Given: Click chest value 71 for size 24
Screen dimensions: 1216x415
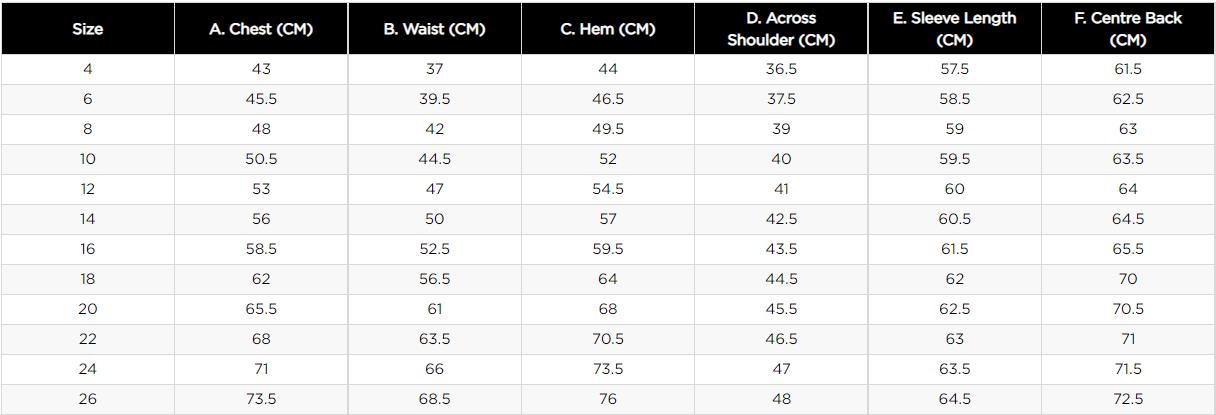Looking at the screenshot, I should point(261,369).
